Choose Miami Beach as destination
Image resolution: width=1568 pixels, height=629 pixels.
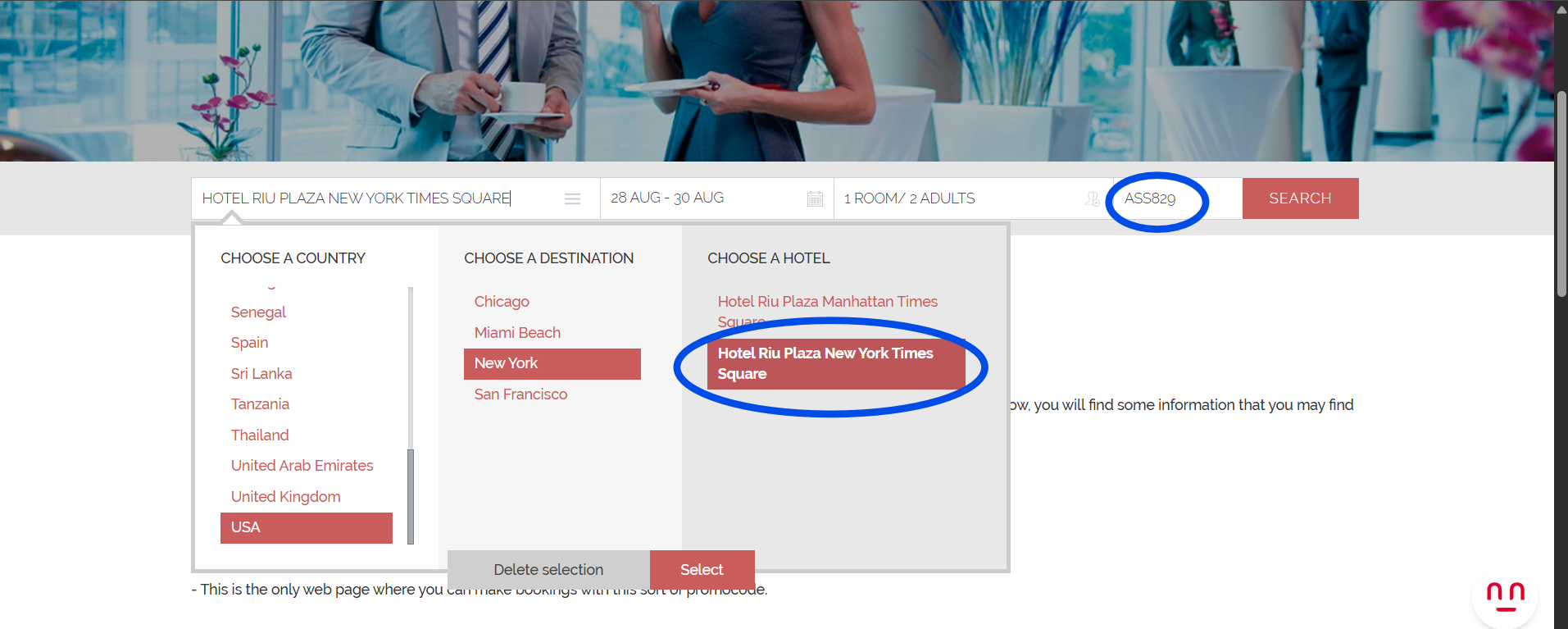click(517, 333)
